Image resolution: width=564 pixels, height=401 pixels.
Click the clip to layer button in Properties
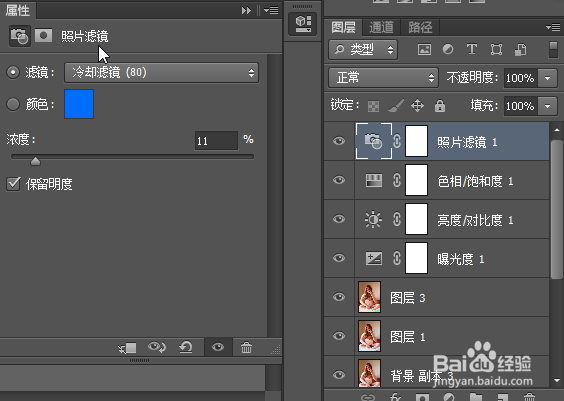[127, 347]
